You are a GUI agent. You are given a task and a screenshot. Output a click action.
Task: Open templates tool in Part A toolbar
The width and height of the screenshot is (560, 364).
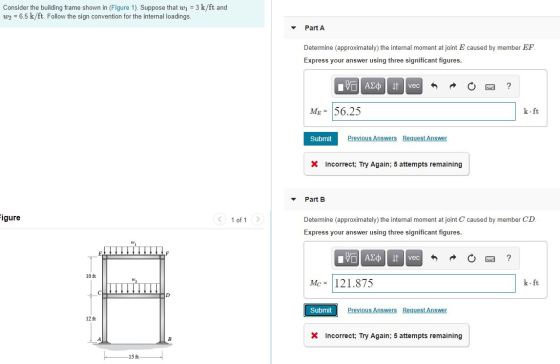(x=346, y=86)
